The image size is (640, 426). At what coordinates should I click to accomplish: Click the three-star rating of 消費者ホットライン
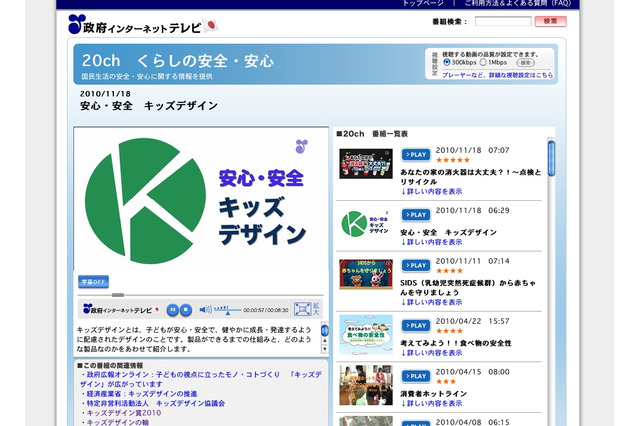coord(446,382)
